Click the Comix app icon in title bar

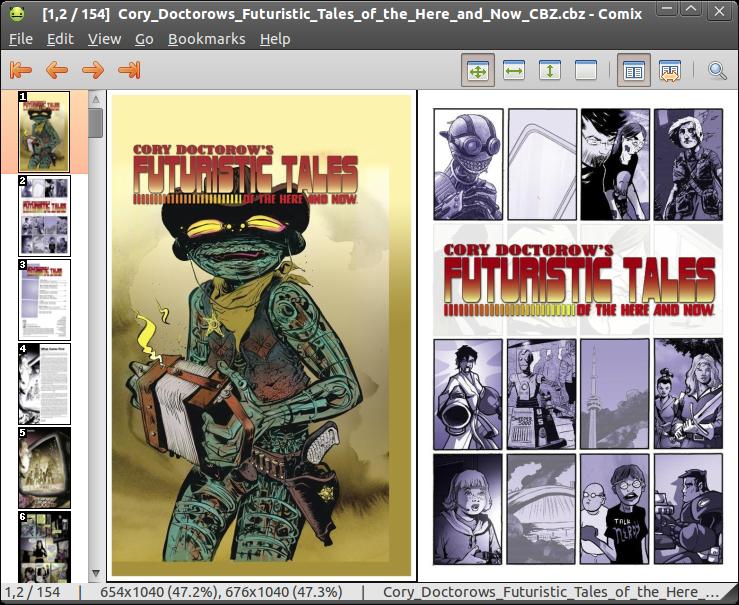coord(17,14)
